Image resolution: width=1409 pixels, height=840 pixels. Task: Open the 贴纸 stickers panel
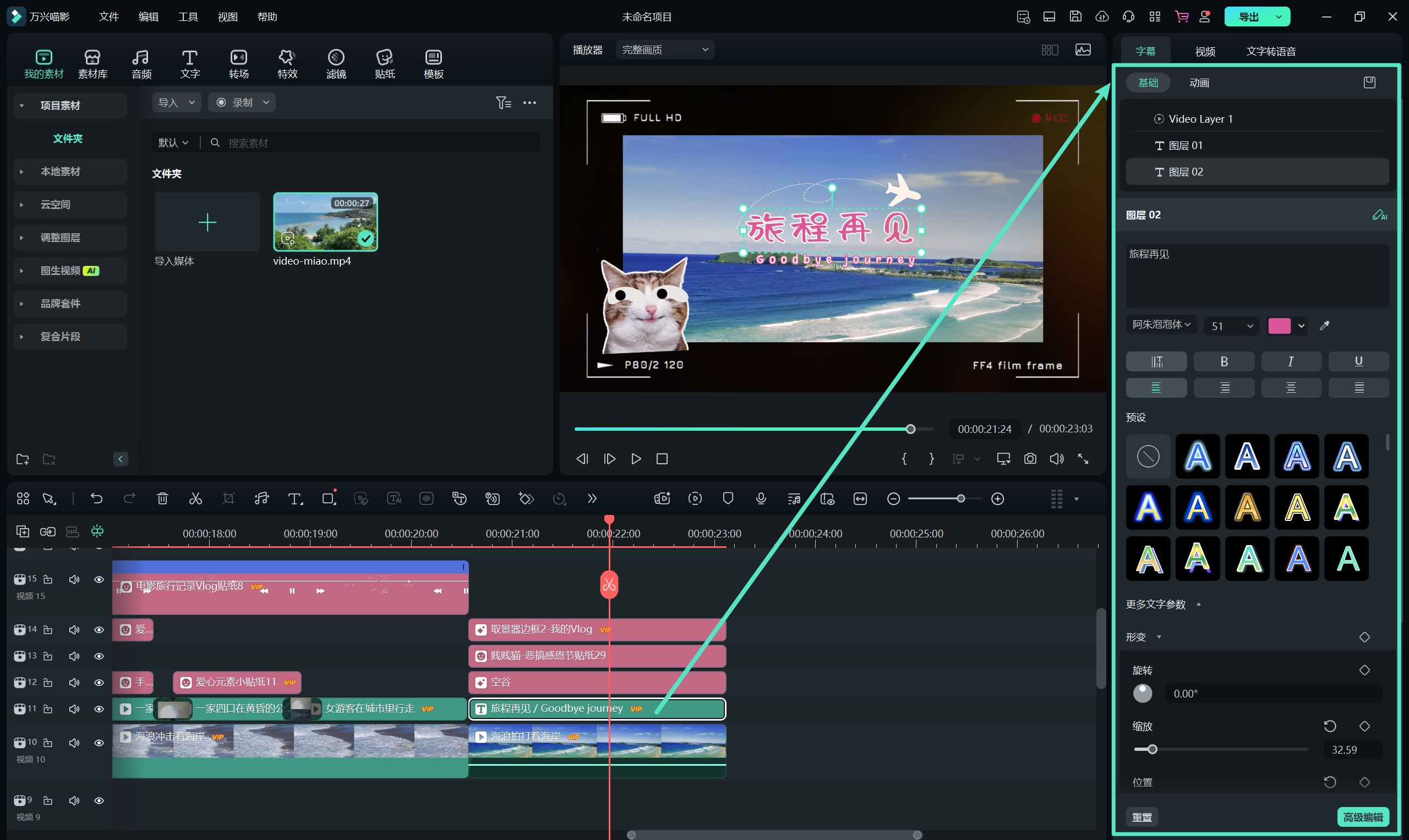coord(385,63)
